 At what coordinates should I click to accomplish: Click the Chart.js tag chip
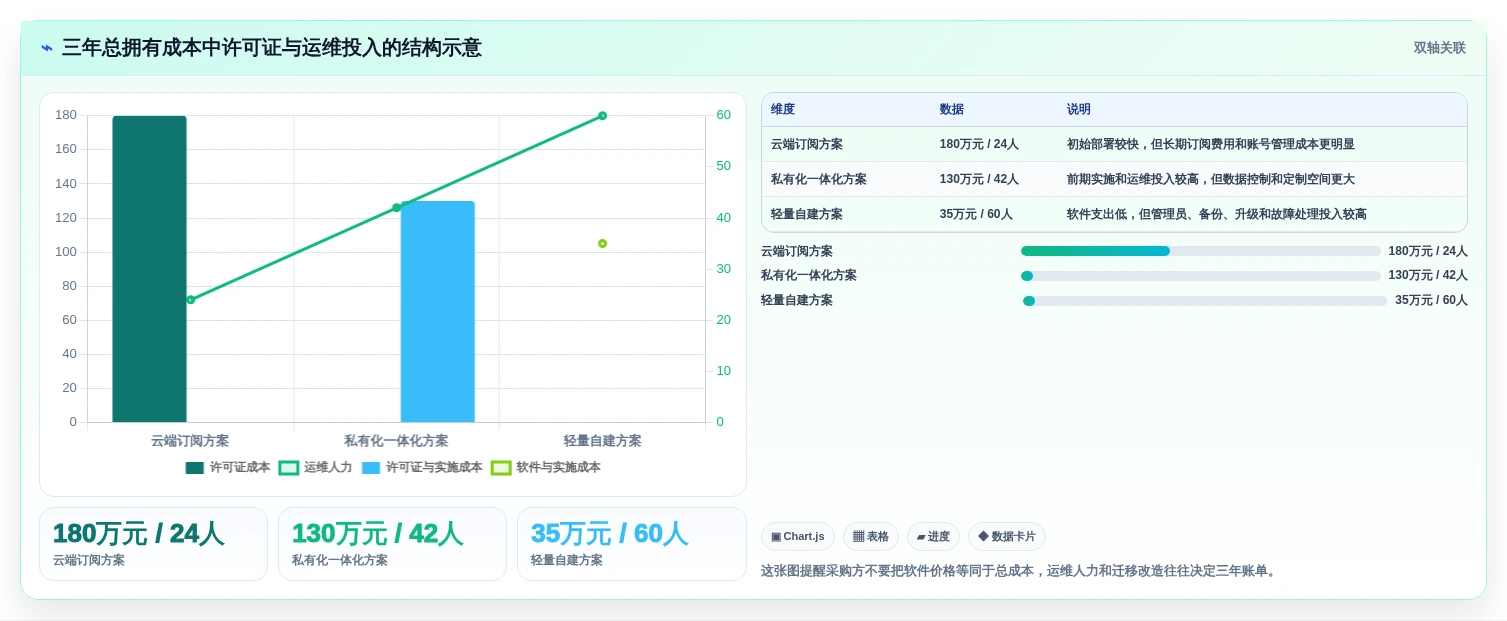pyautogui.click(x=798, y=537)
